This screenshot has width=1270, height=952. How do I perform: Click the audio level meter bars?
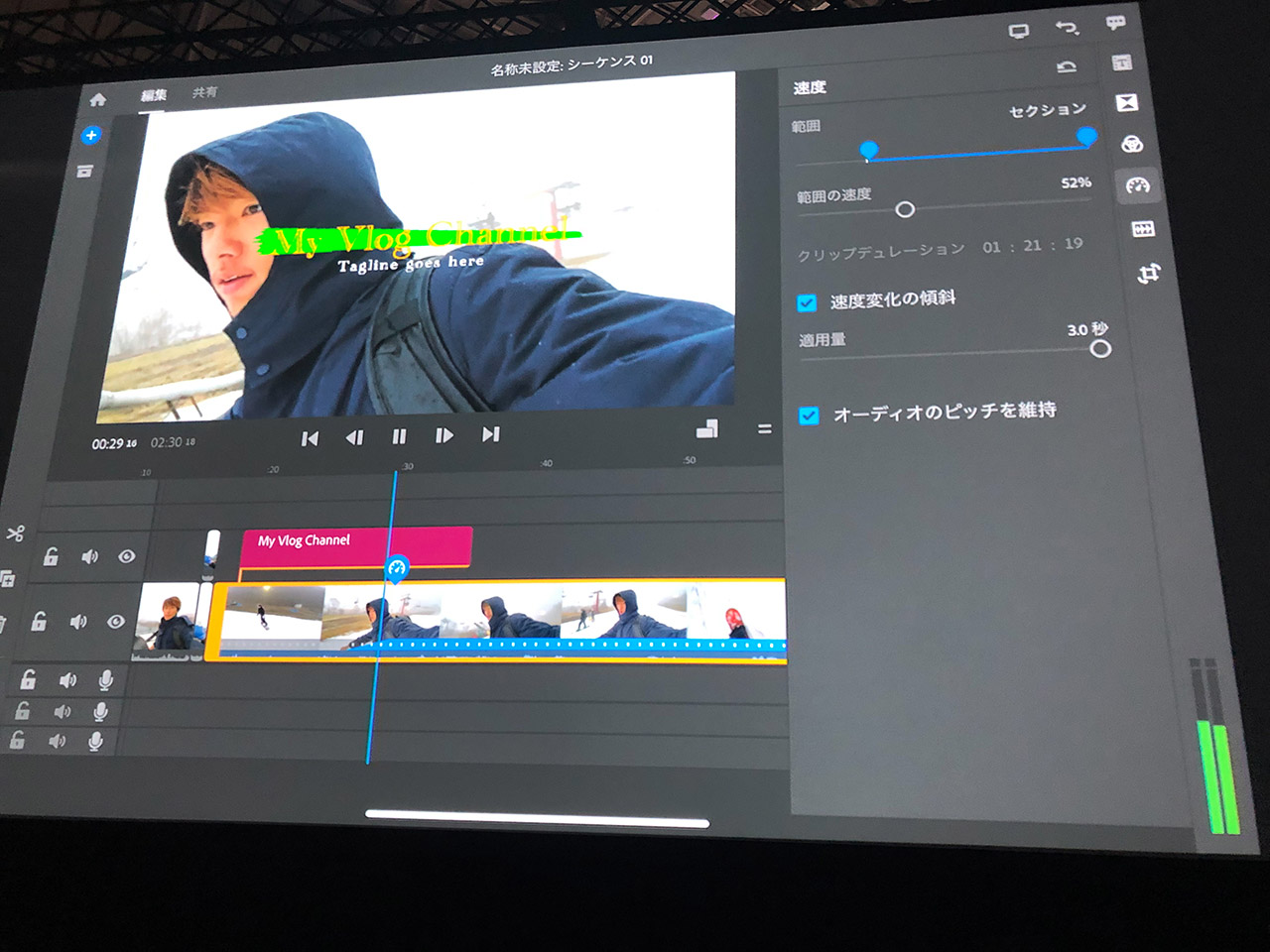coord(1215,747)
